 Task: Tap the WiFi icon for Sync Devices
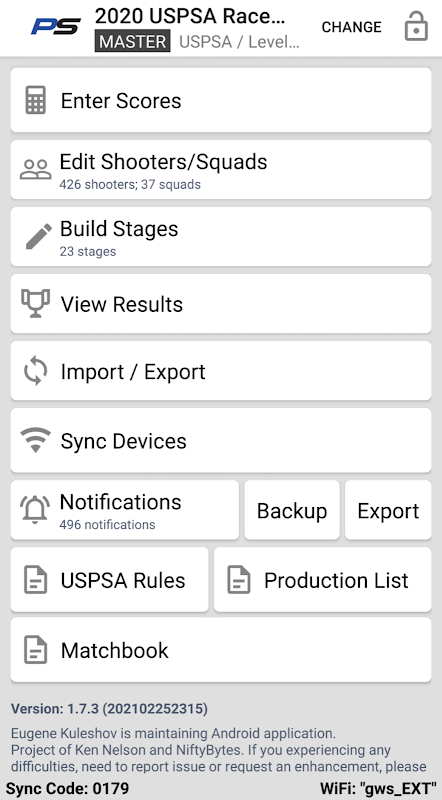point(36,440)
